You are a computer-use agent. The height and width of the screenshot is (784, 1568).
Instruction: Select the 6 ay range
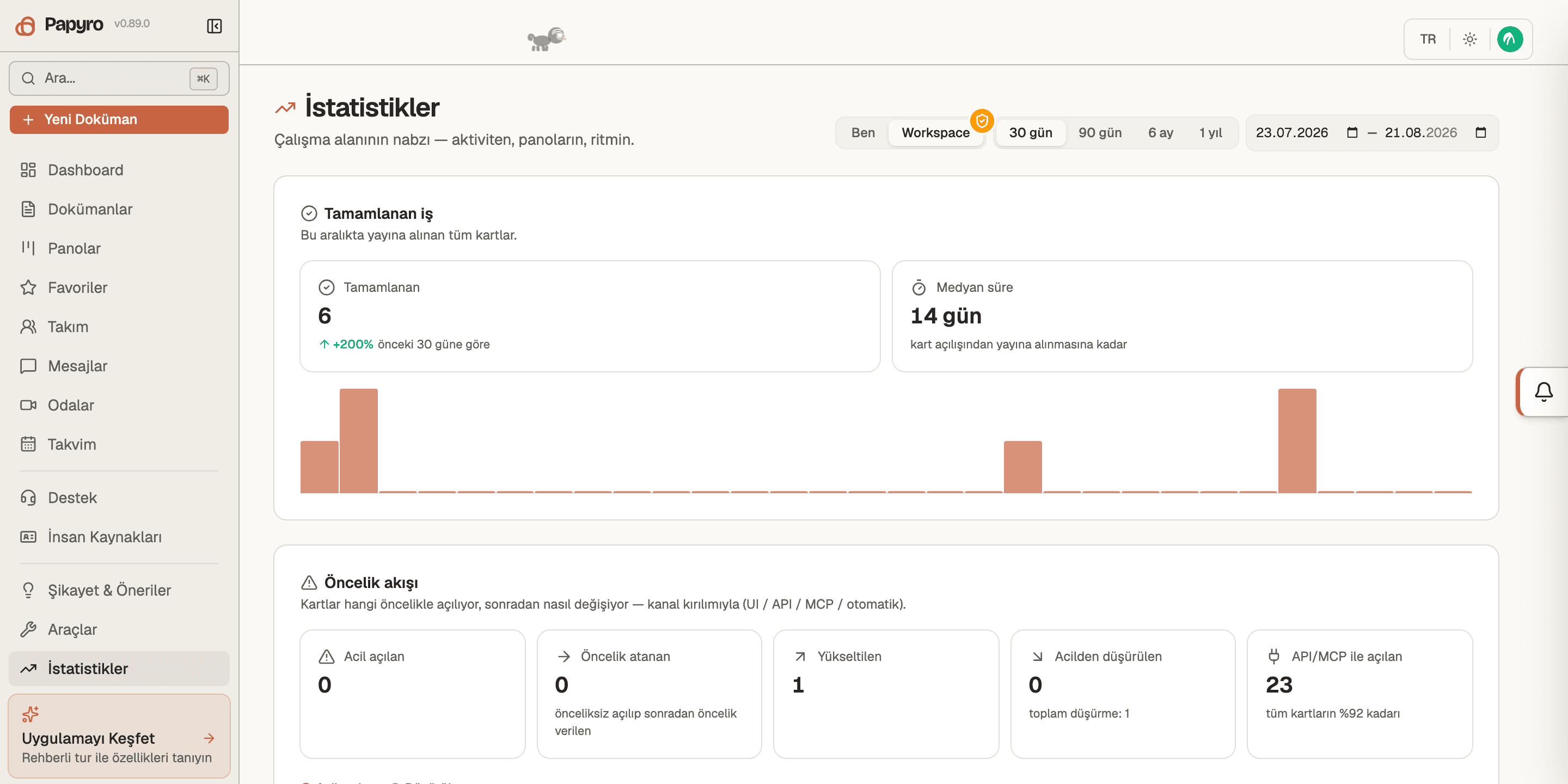(x=1160, y=133)
